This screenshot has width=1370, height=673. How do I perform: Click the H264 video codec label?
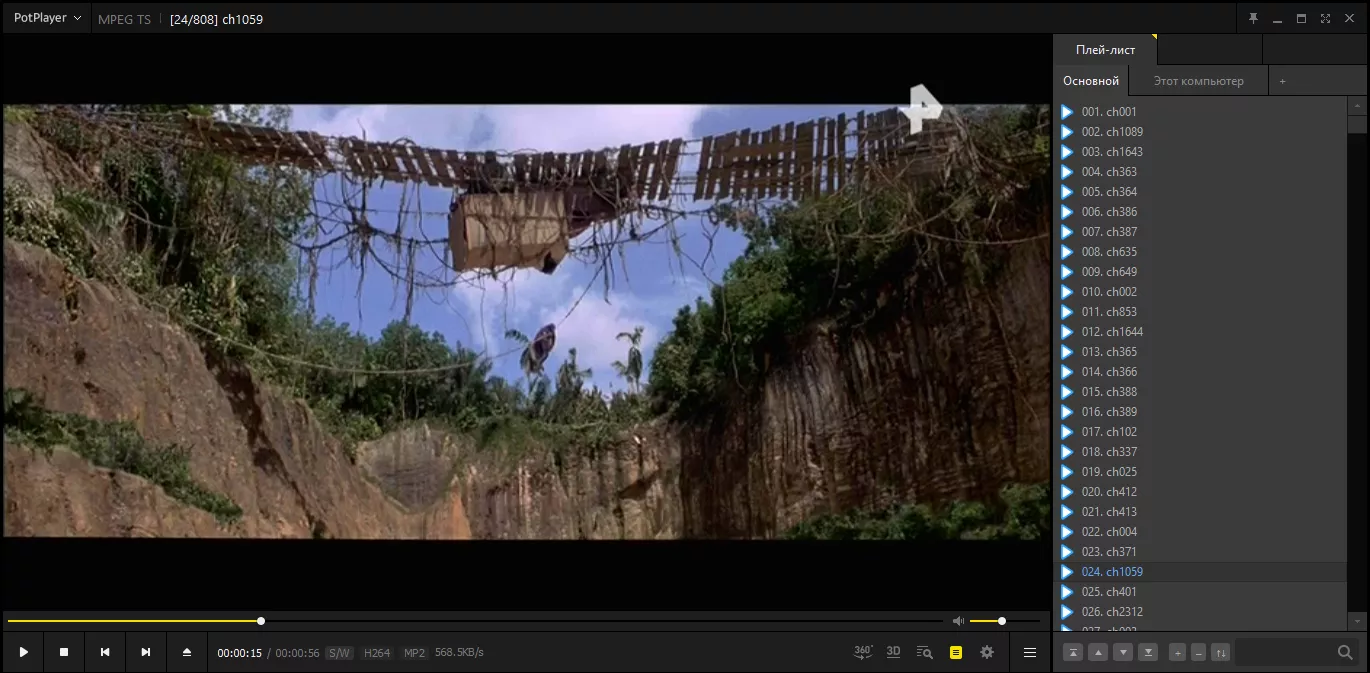pyautogui.click(x=377, y=653)
